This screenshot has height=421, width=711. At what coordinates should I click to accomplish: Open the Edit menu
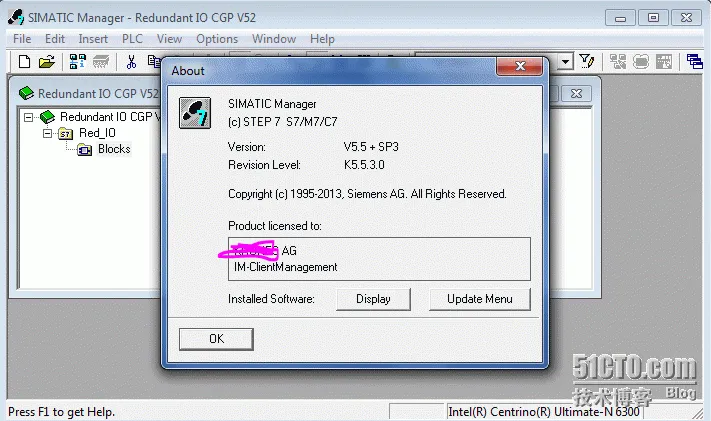[55, 39]
